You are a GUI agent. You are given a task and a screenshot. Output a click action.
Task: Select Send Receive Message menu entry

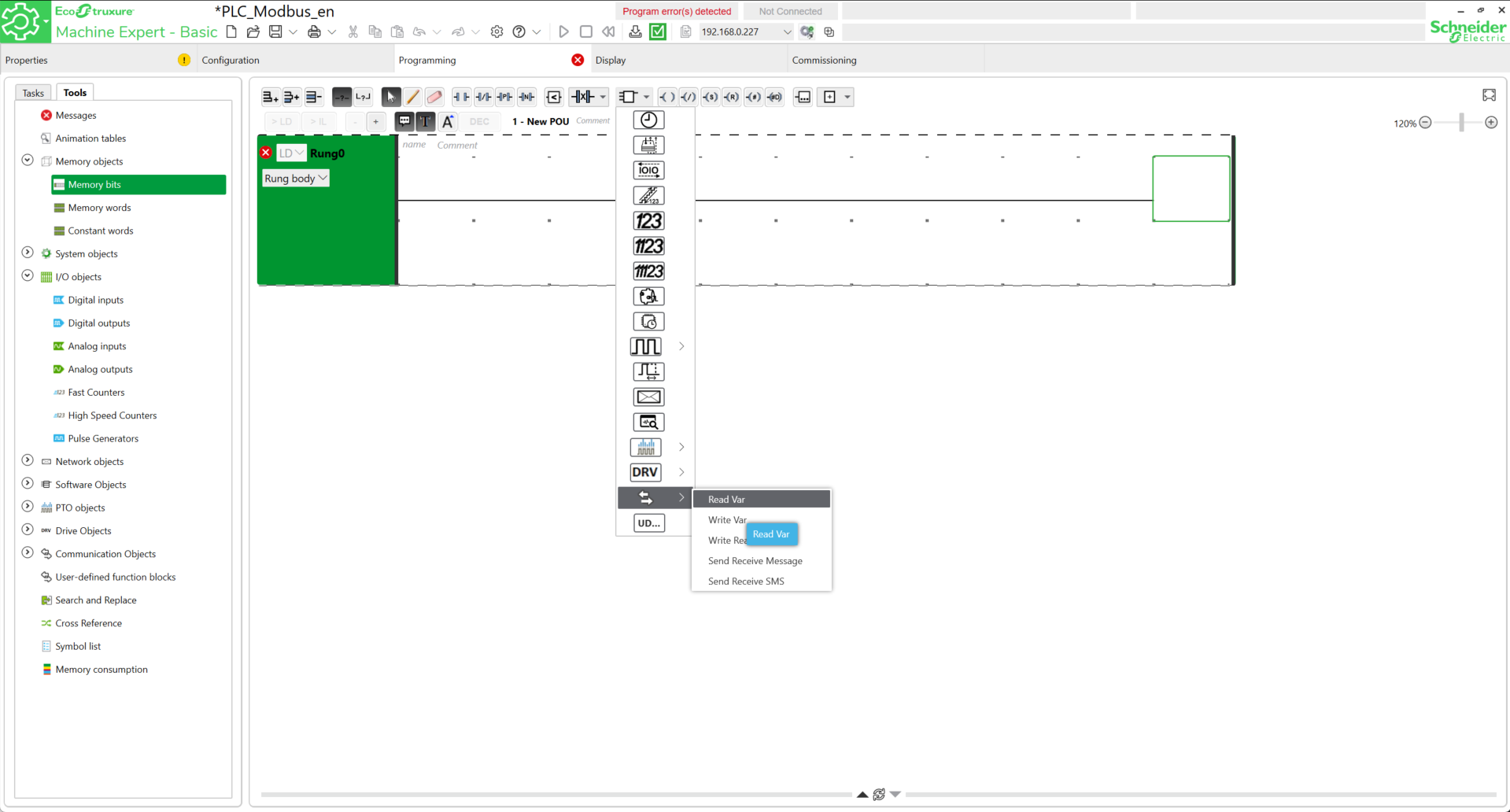pos(755,561)
